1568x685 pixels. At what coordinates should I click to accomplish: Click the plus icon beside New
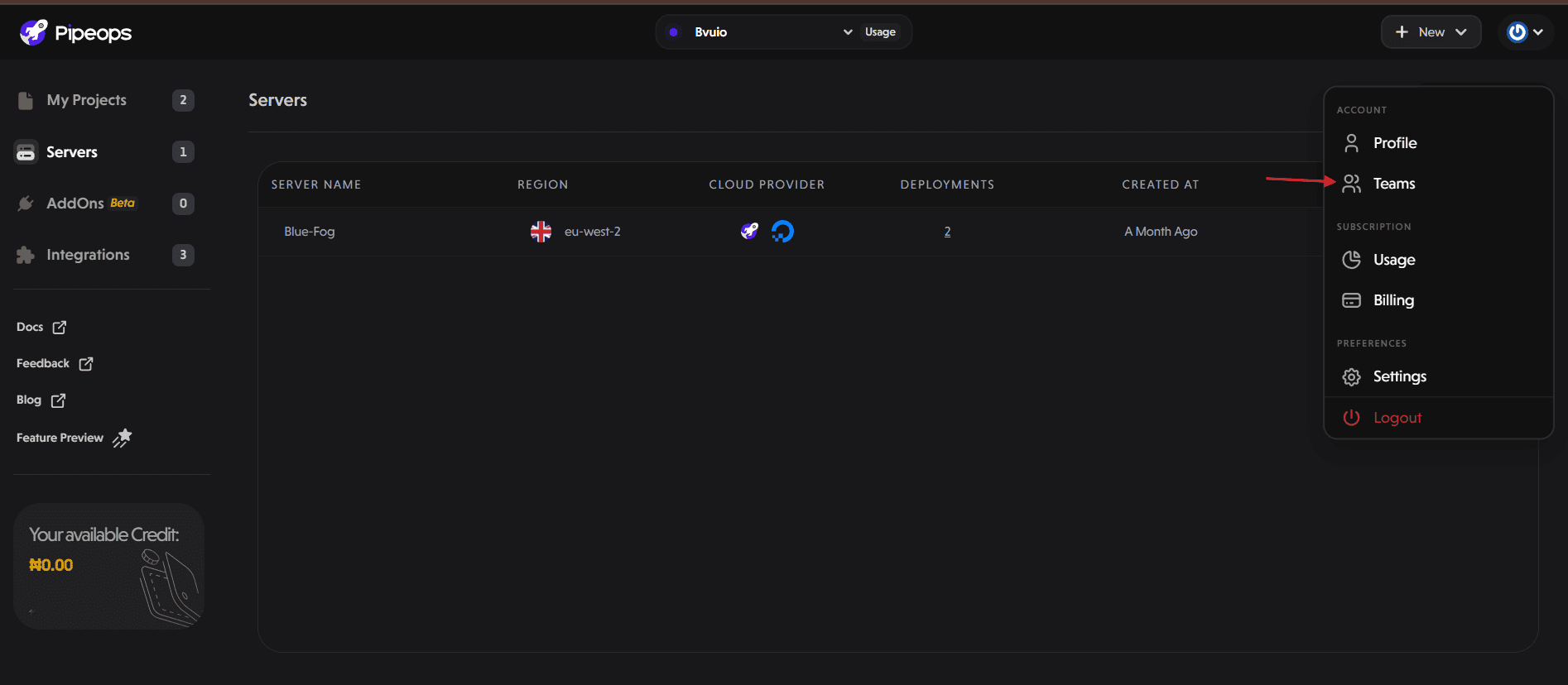tap(1402, 32)
